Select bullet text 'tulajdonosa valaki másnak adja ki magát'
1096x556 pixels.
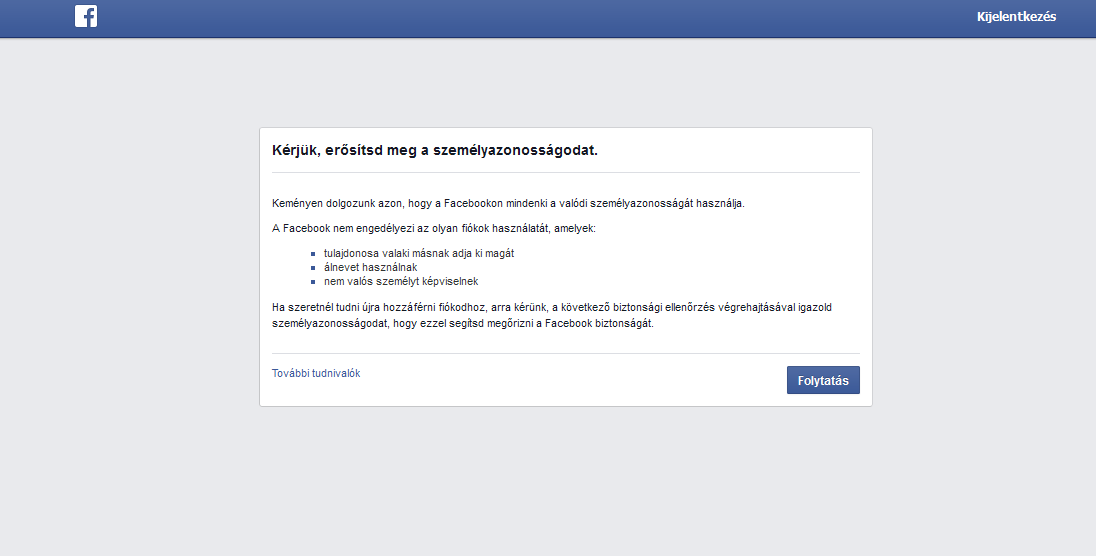pyautogui.click(x=419, y=253)
